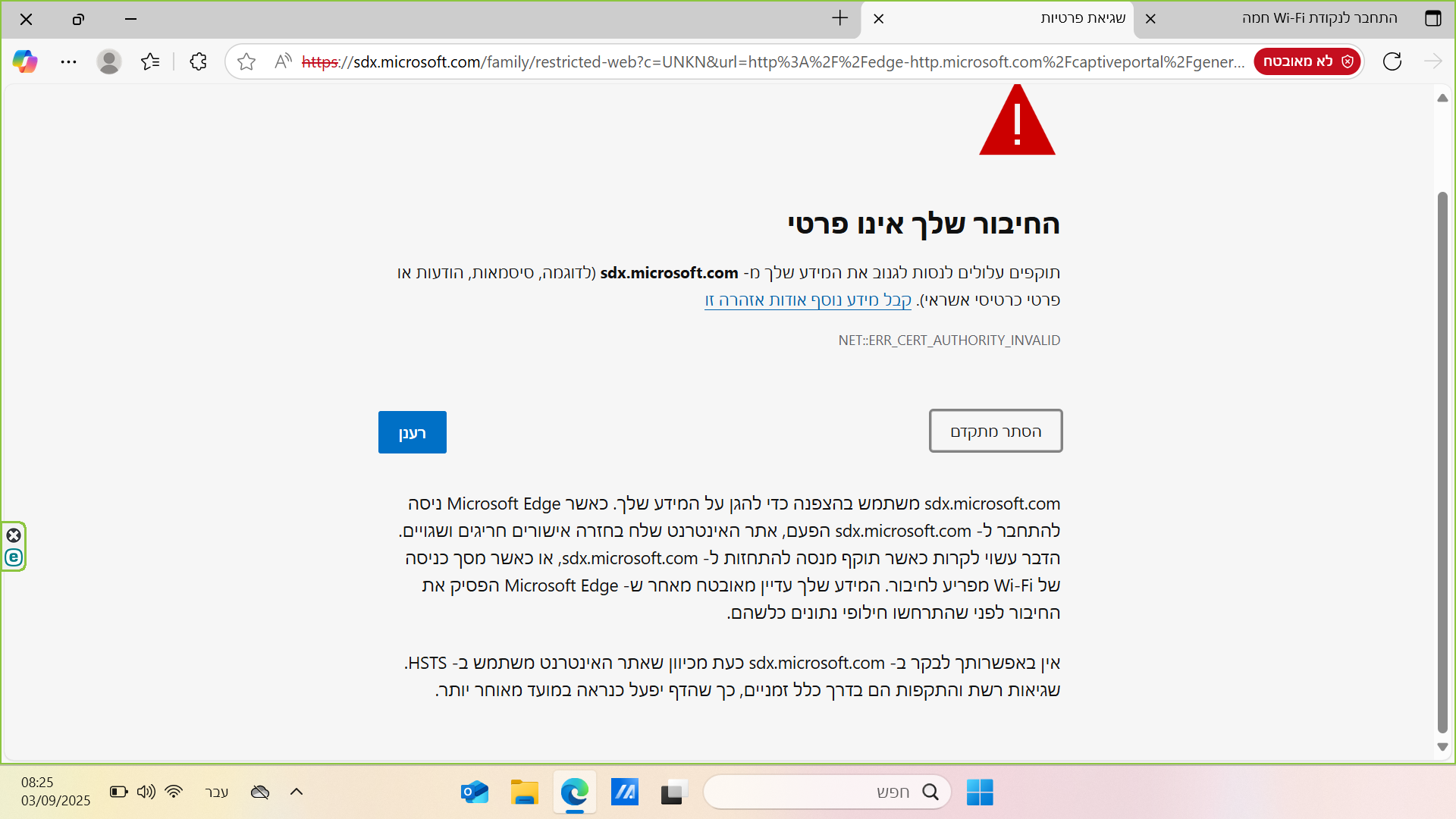The width and height of the screenshot is (1456, 819).
Task: Click the battery status tray icon
Action: [x=119, y=792]
